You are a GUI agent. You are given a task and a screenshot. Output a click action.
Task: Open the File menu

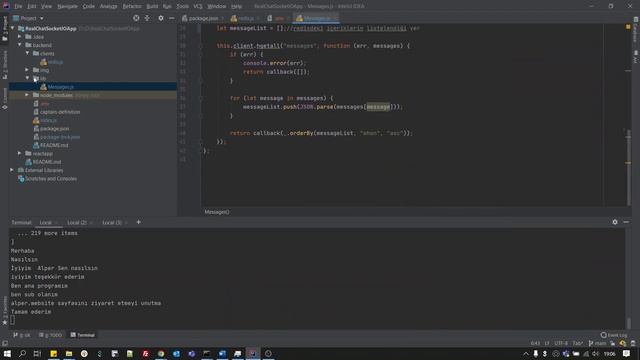[18, 6]
